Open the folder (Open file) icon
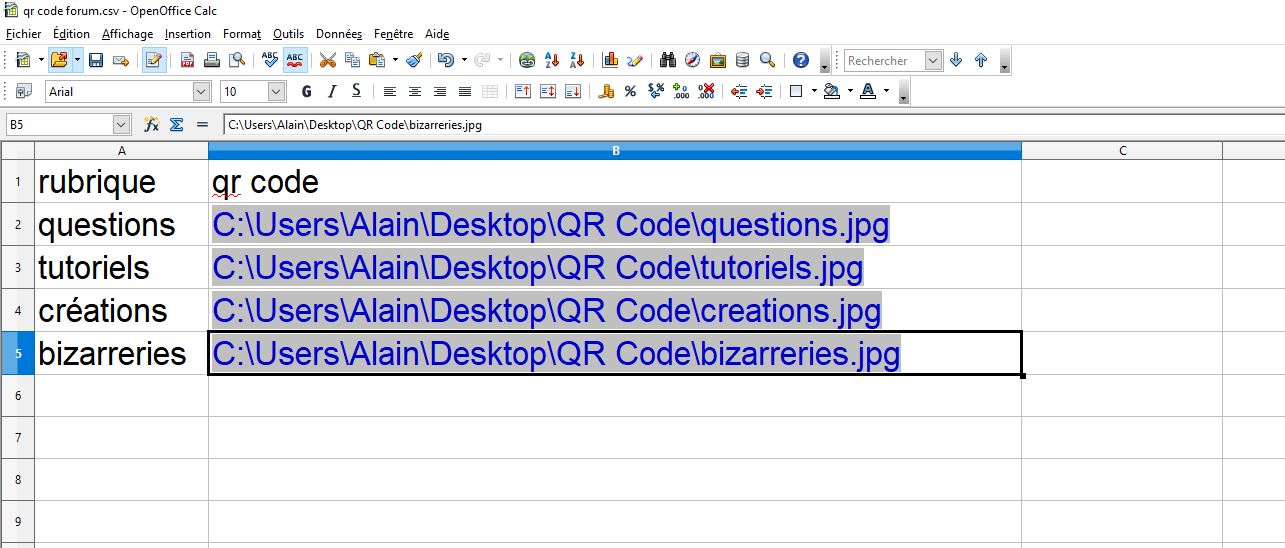 click(x=59, y=60)
